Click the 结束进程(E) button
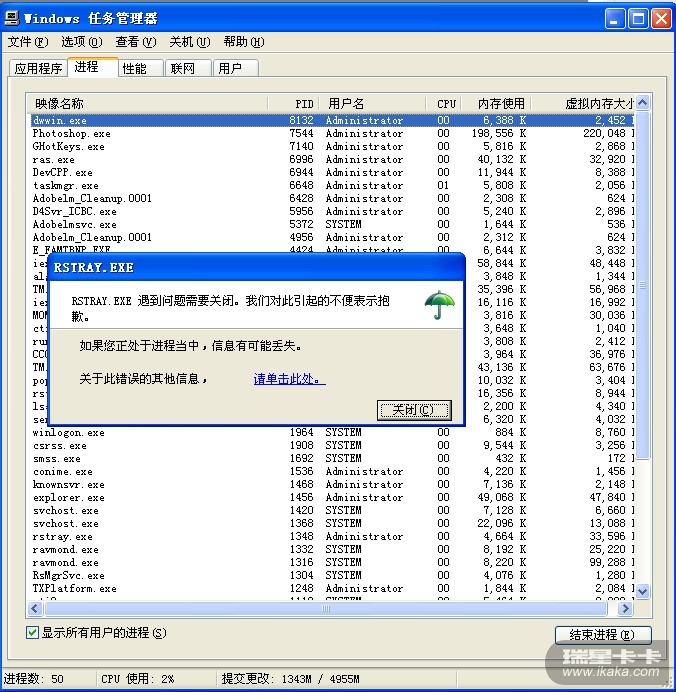 click(x=603, y=635)
